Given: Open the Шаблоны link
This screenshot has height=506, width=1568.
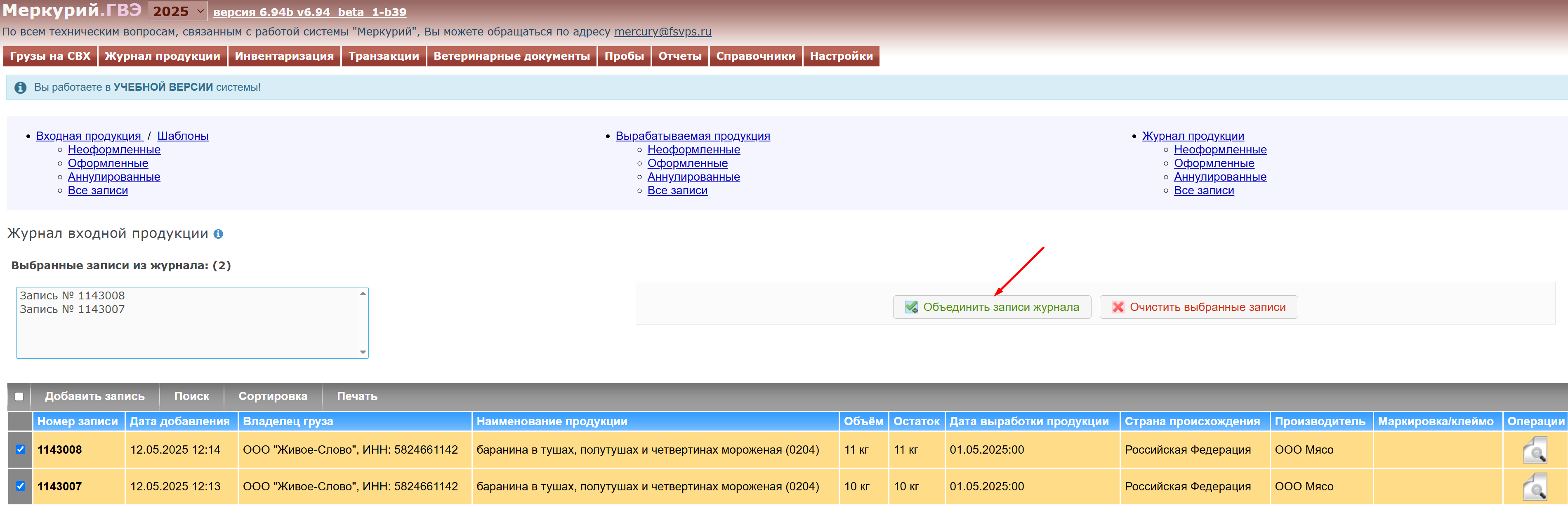Looking at the screenshot, I should [183, 136].
